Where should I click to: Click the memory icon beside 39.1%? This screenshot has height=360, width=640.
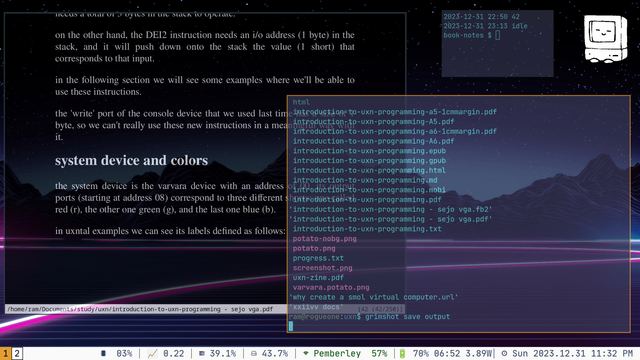(202, 353)
